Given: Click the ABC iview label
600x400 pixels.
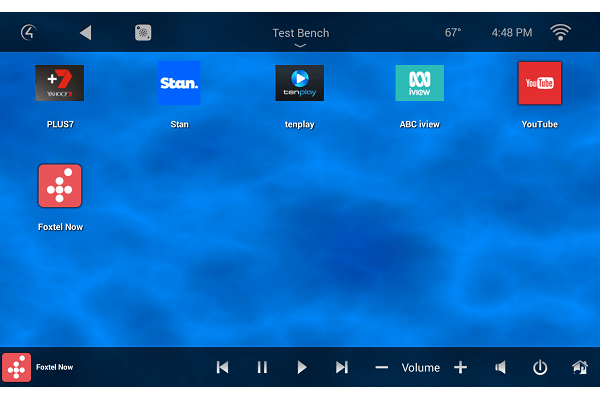Looking at the screenshot, I should 419,124.
